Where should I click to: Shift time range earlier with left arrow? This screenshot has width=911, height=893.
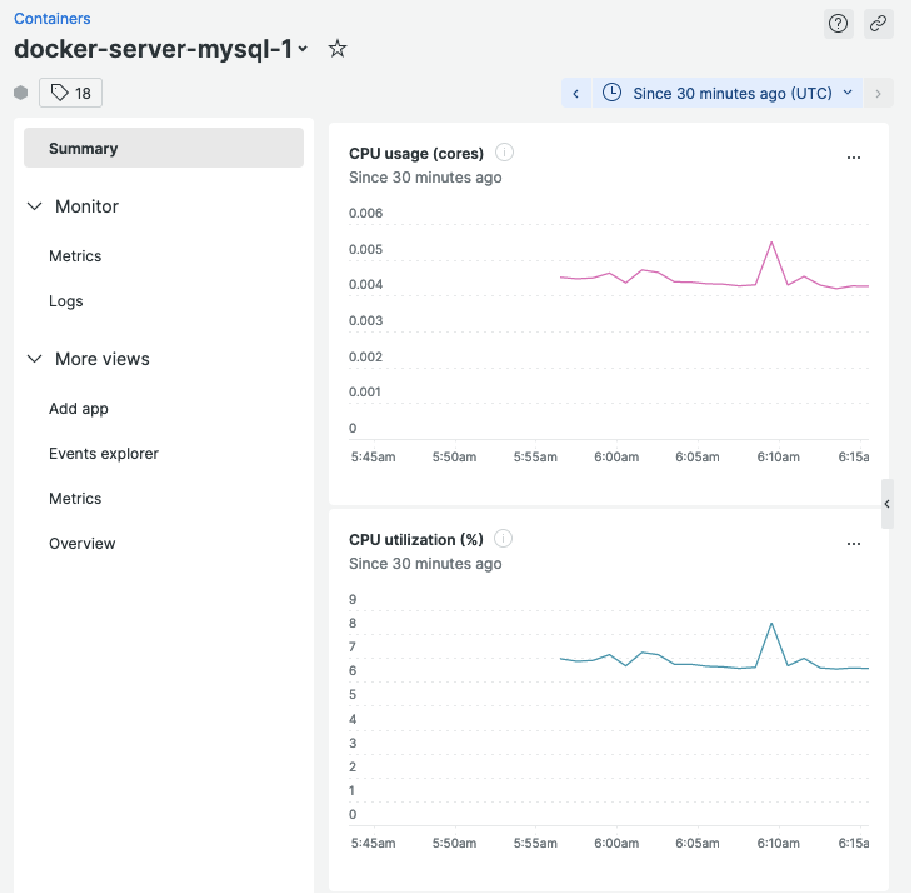tap(576, 94)
